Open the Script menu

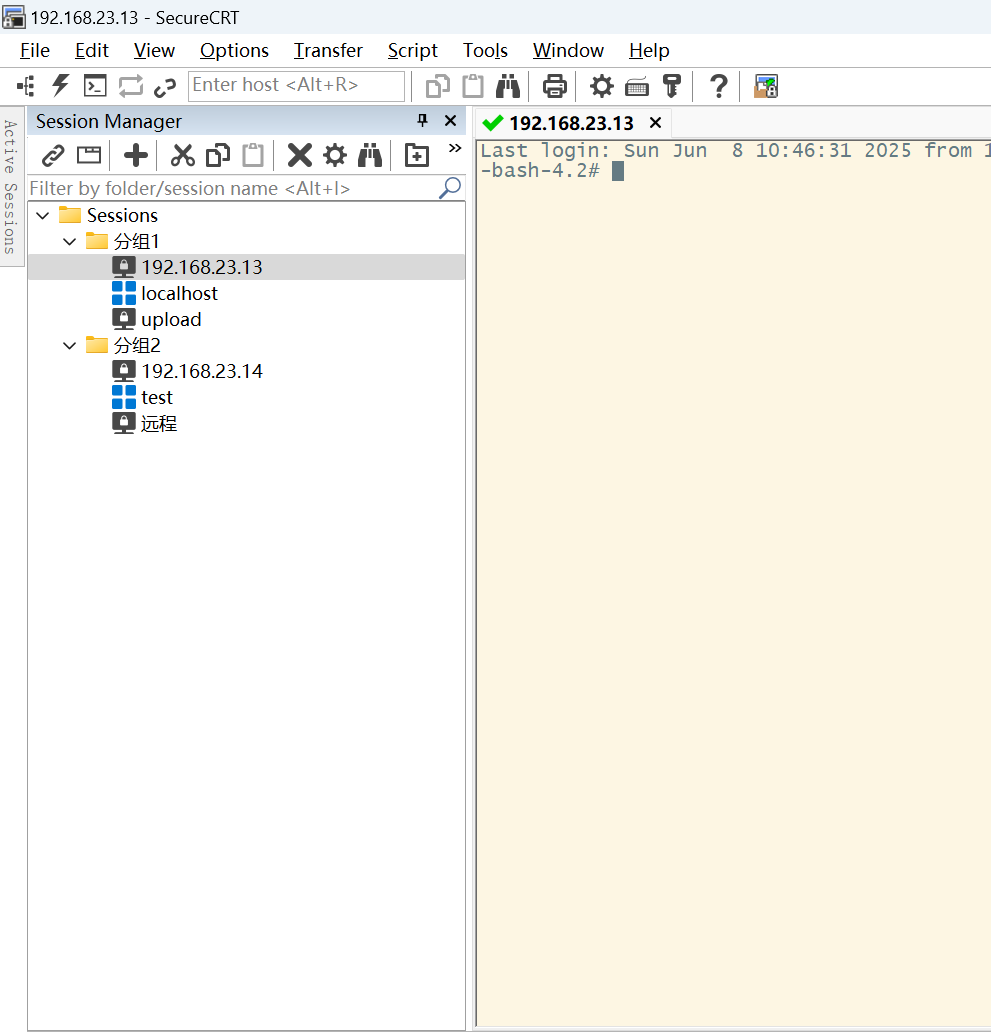click(412, 51)
